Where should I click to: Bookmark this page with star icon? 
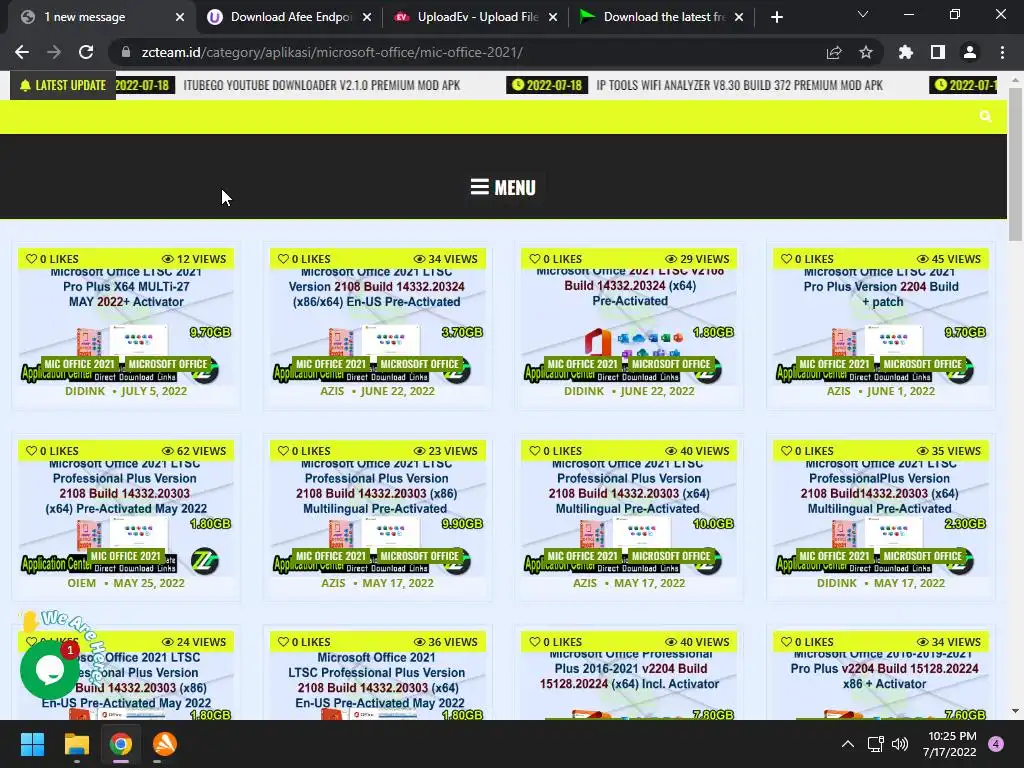tap(866, 52)
